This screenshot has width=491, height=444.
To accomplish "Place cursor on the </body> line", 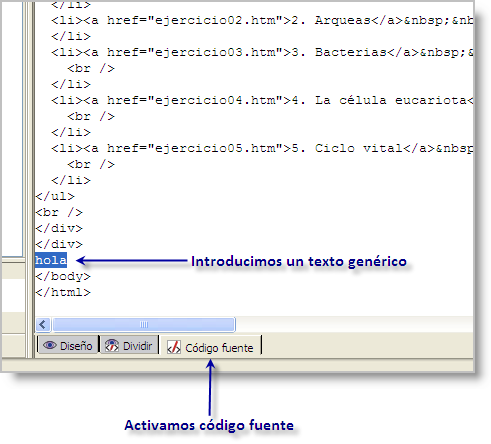I will [63, 276].
